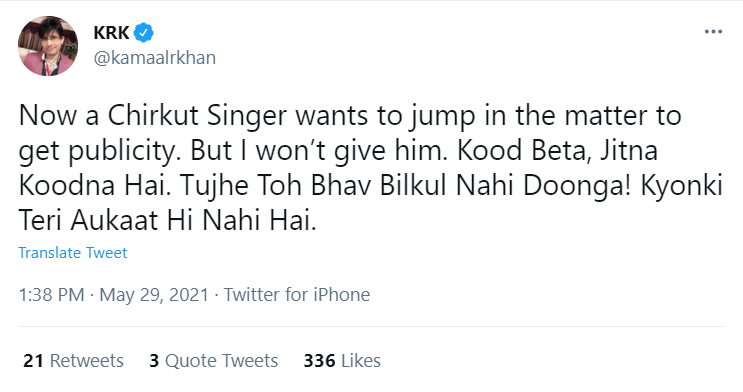Viewport: 743px width, 392px height.
Task: Open KRK's profile picture avatar
Action: click(x=47, y=46)
